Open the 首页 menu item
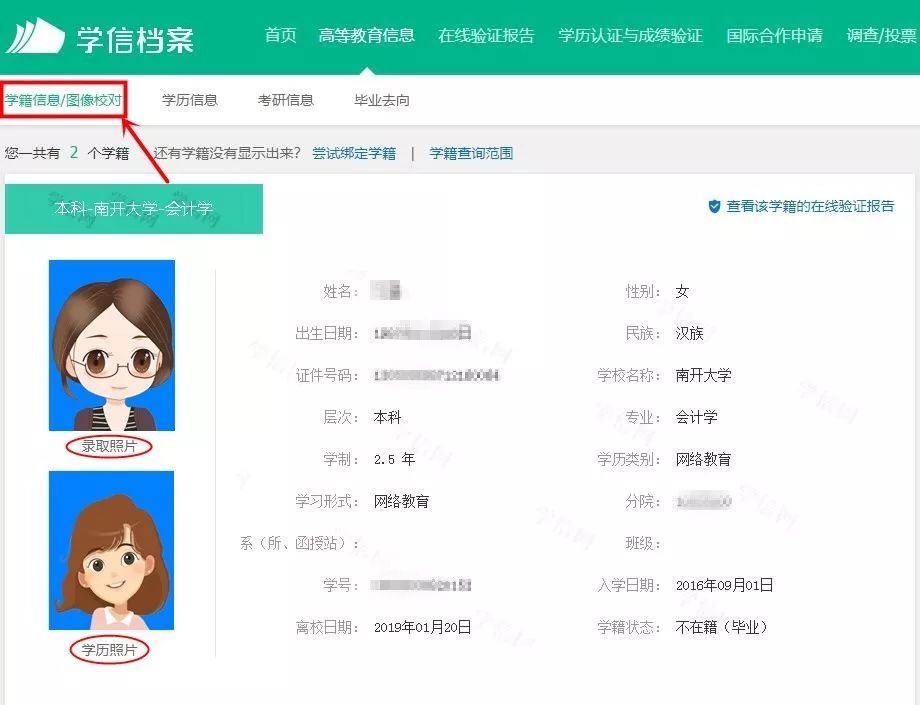The width and height of the screenshot is (920, 705). [280, 34]
